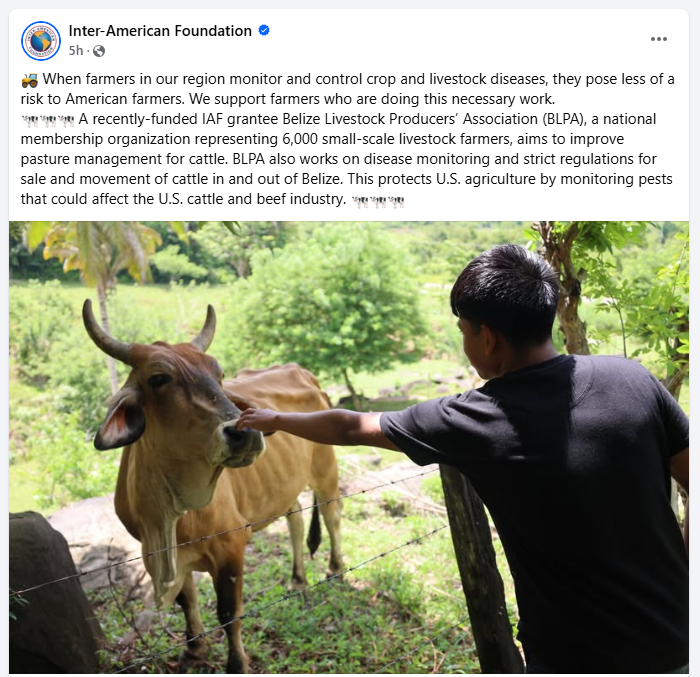Image resolution: width=700 pixels, height=677 pixels.
Task: Open the cattle photo attached to the post
Action: 349,447
